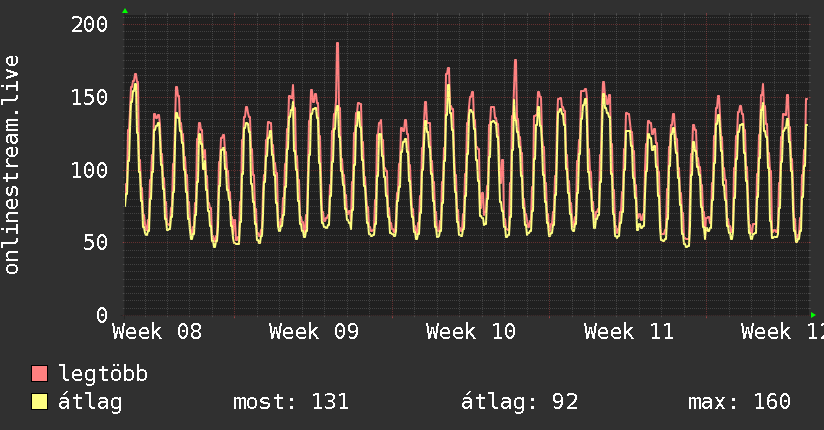Click the yellow átlag legend color swatch
Image resolution: width=824 pixels, height=430 pixels.
click(40, 402)
